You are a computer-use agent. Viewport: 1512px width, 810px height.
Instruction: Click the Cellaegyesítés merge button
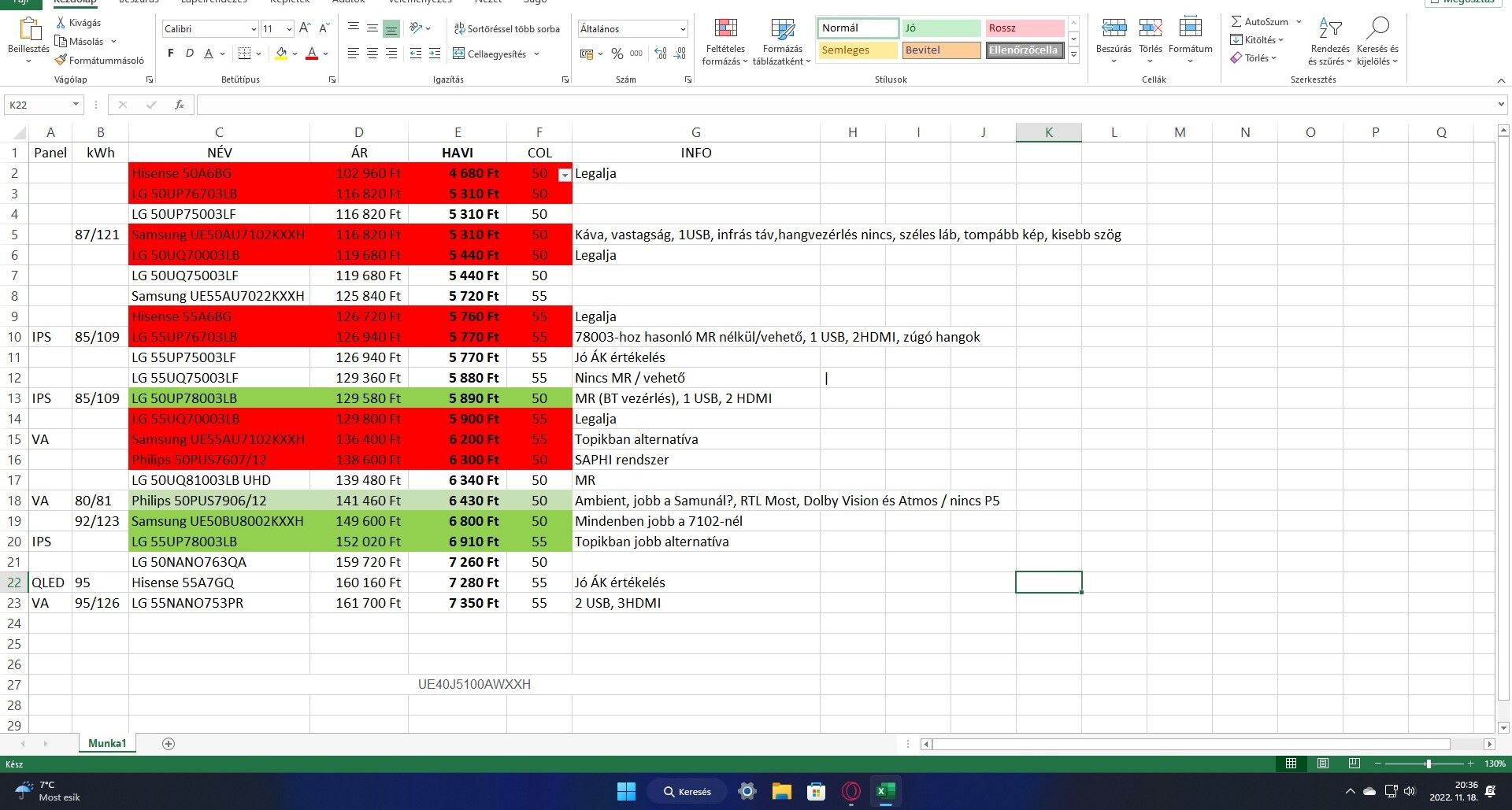pos(489,54)
